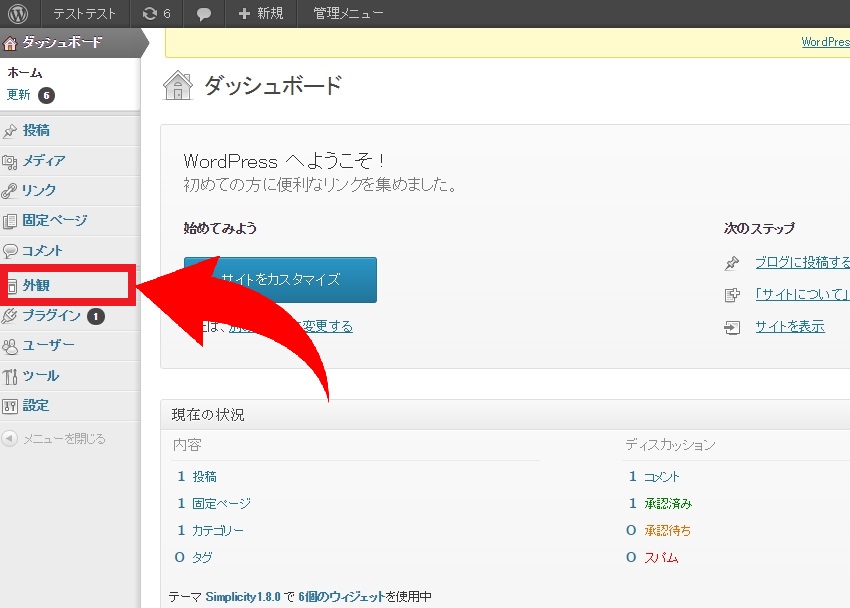Click the WordPress logo in admin bar
This screenshot has width=850, height=608.
tap(18, 14)
